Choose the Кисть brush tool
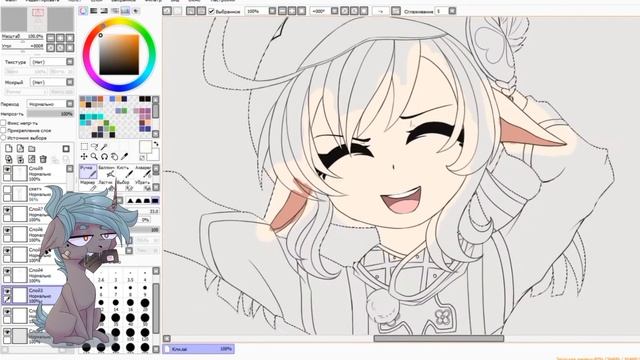The width and height of the screenshot is (640, 360). pyautogui.click(x=124, y=171)
